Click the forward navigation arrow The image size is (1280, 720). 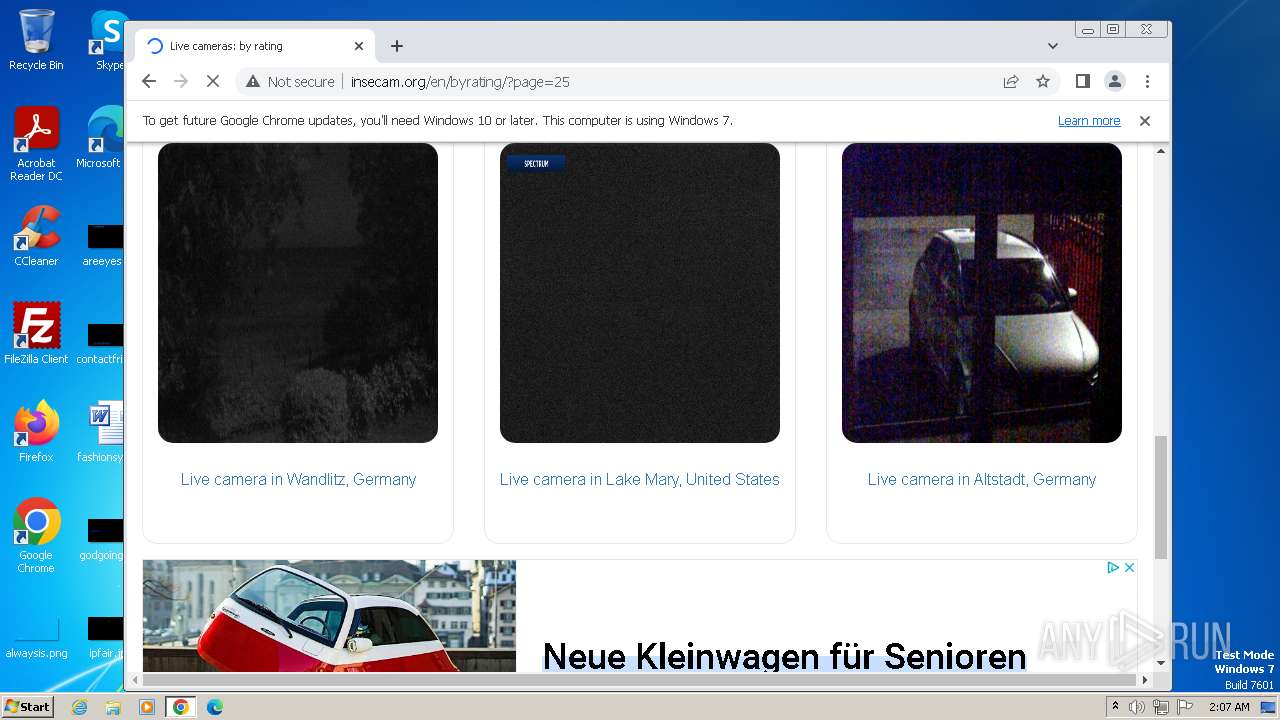coord(181,82)
